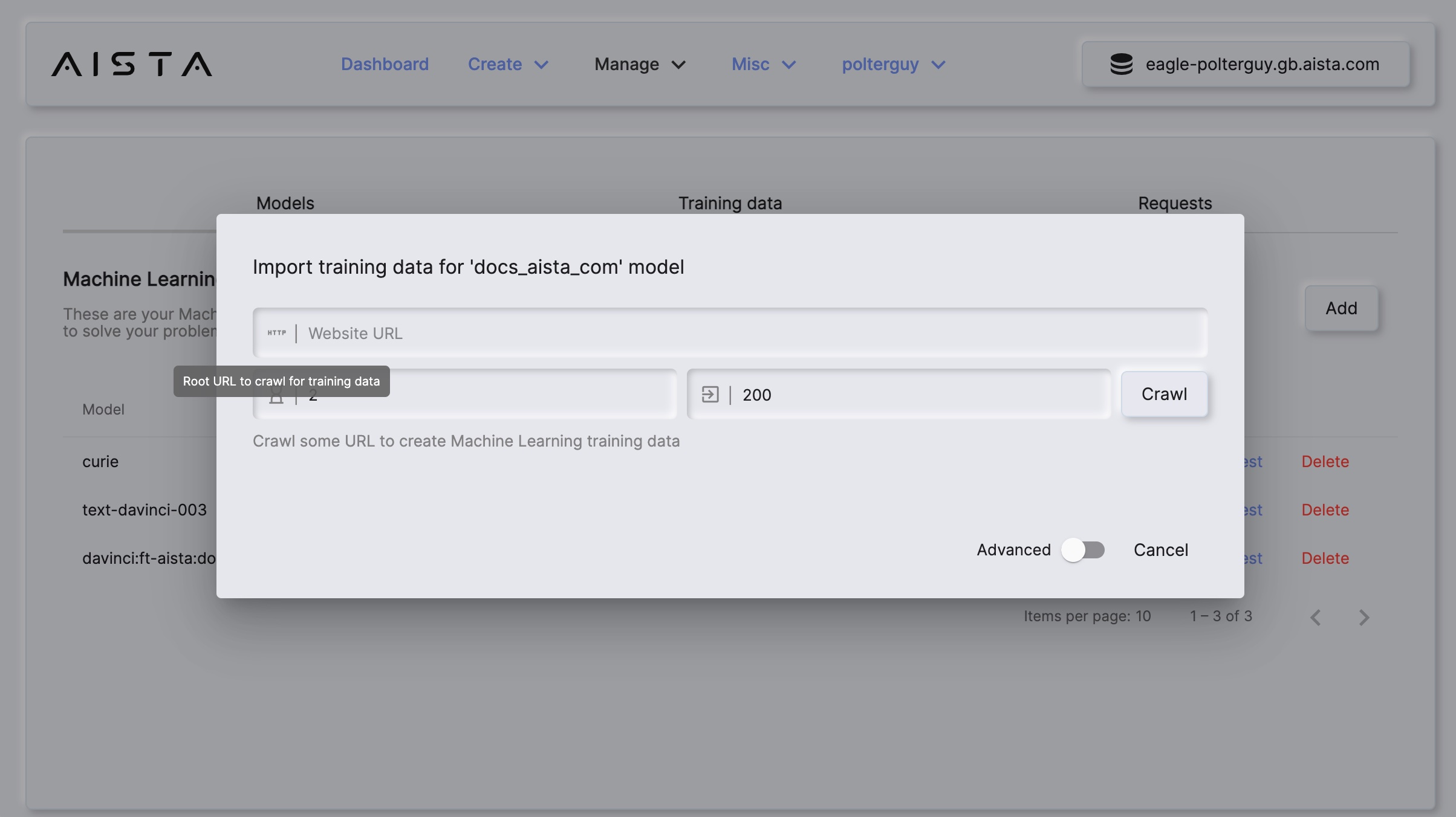Image resolution: width=1456 pixels, height=817 pixels.
Task: Go to previous page of models
Action: click(1315, 617)
